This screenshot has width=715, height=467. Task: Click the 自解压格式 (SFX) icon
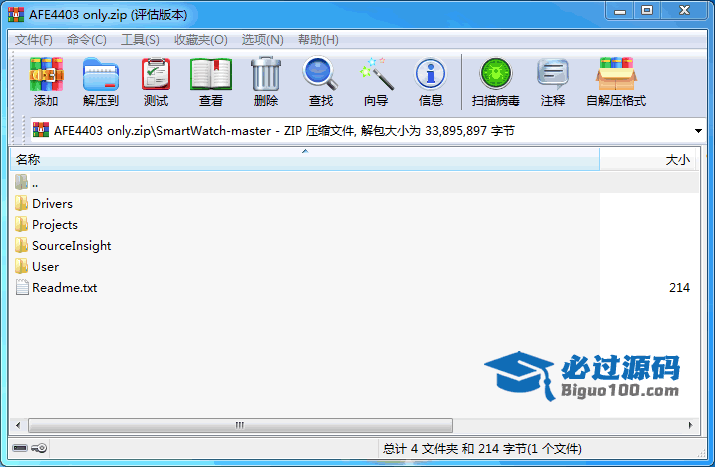tap(616, 74)
